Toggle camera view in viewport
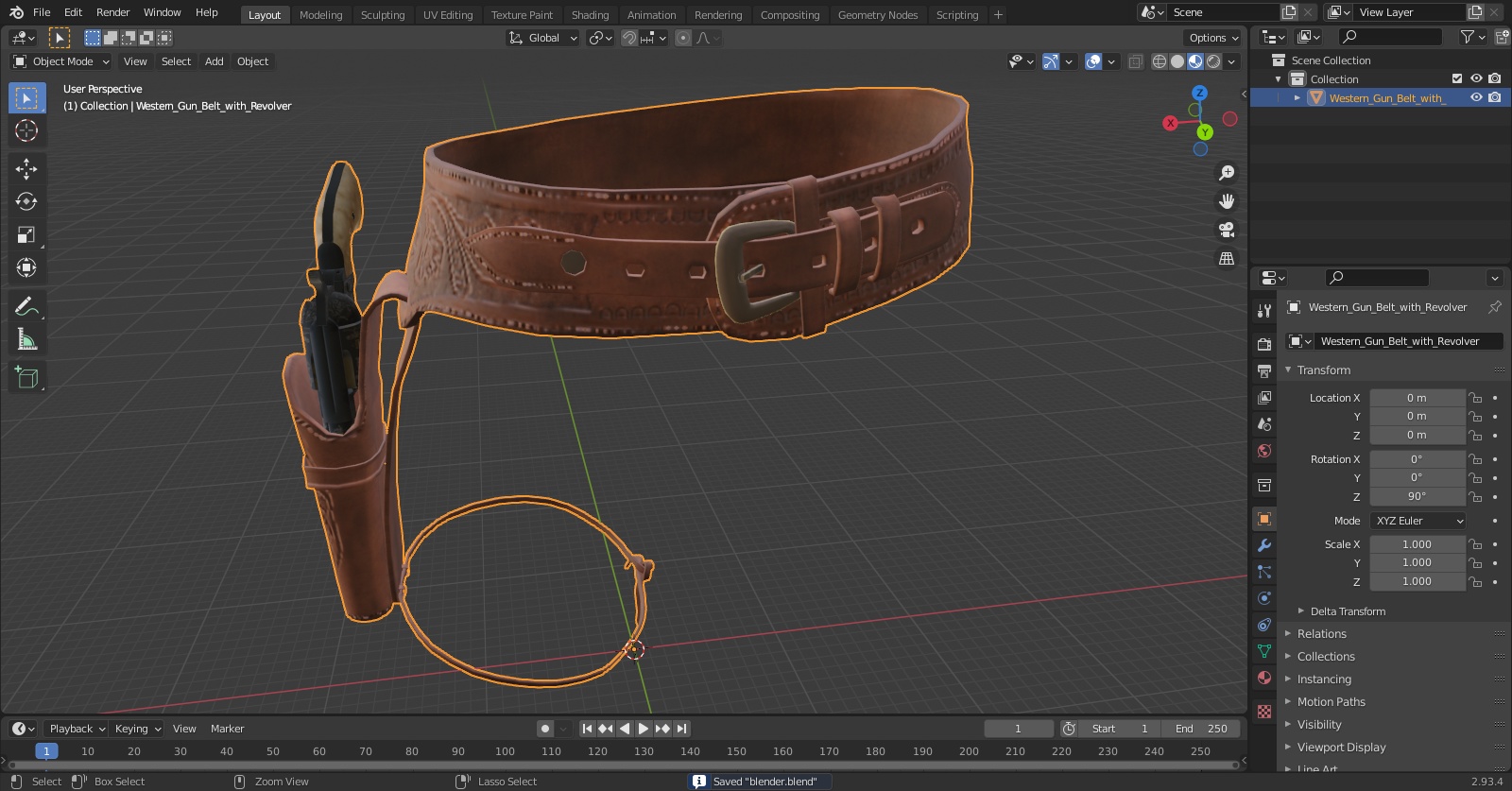 tap(1227, 230)
